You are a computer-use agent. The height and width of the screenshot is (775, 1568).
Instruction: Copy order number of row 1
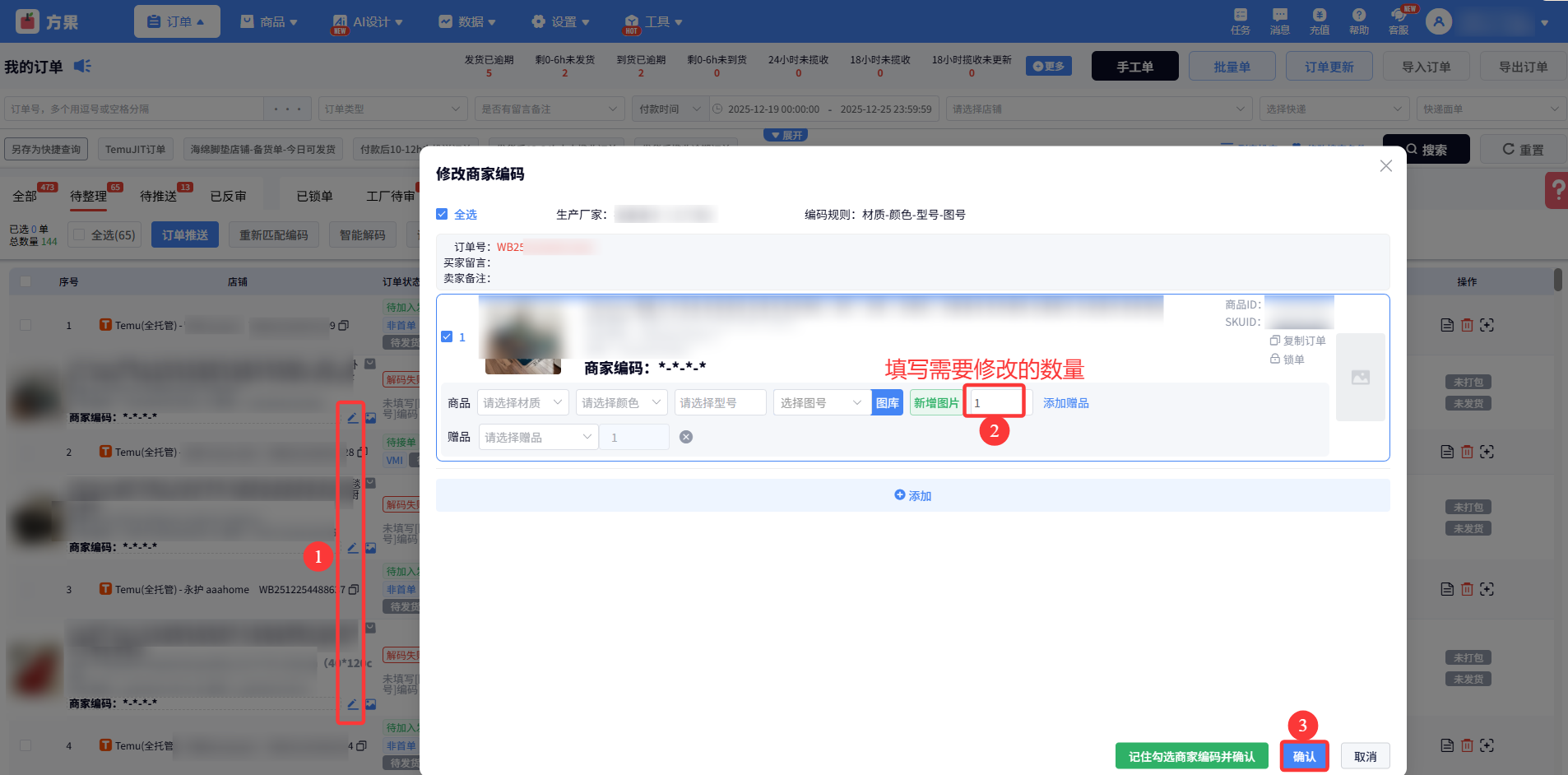(344, 326)
